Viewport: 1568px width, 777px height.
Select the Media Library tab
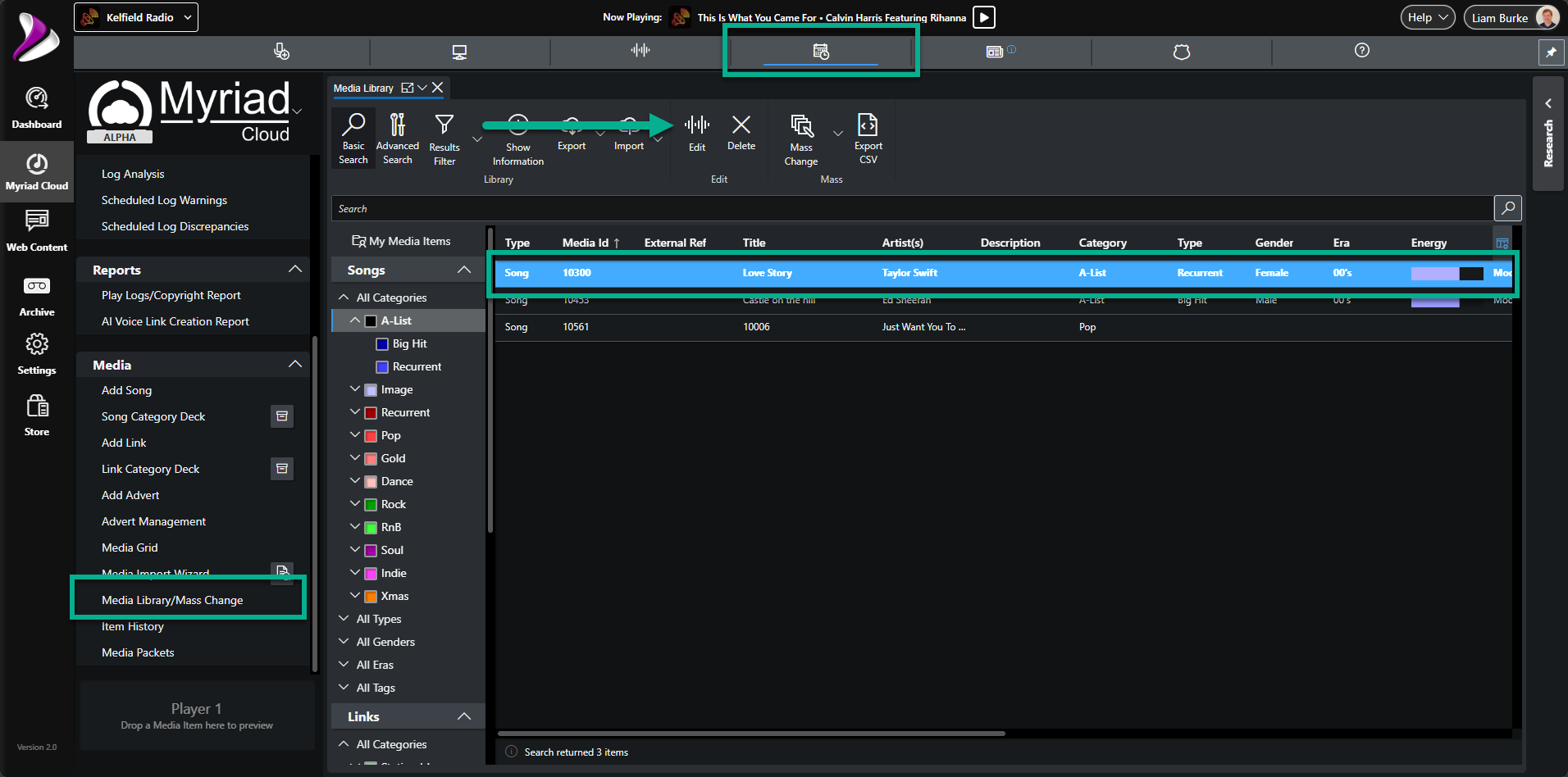363,88
